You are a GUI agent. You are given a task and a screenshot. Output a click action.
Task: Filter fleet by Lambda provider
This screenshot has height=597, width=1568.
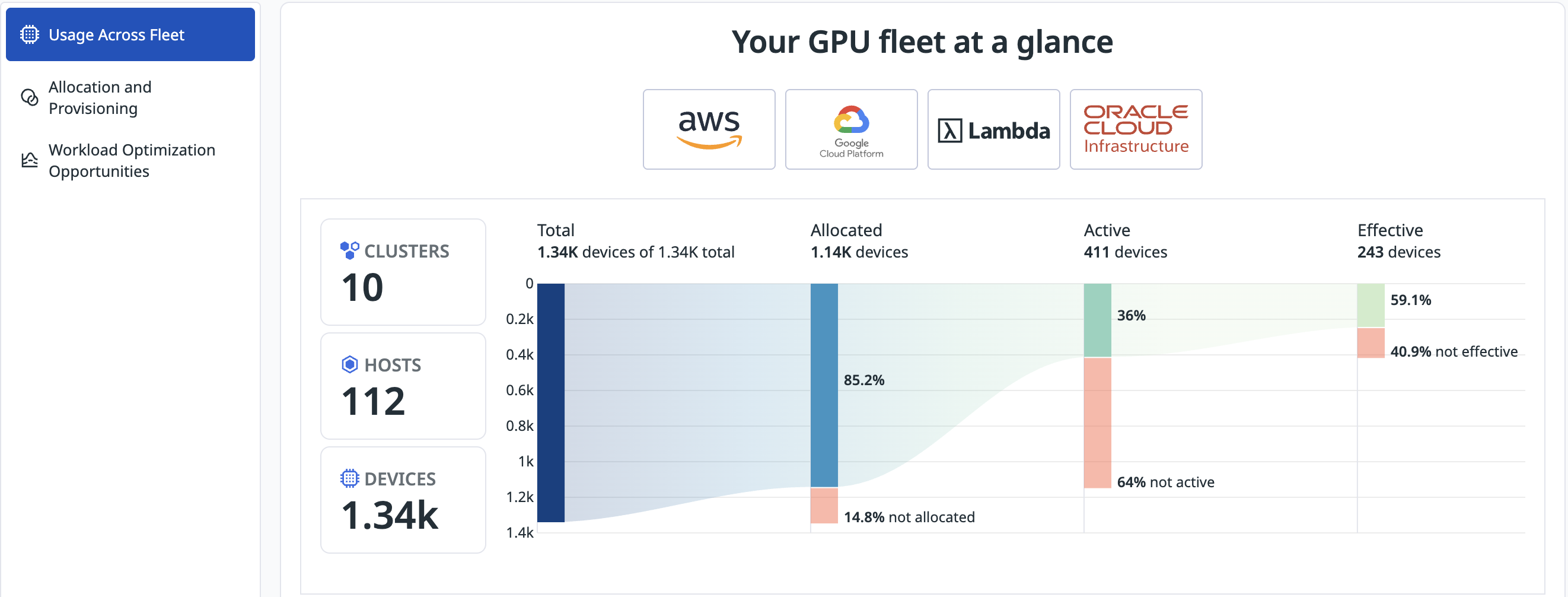pos(993,129)
